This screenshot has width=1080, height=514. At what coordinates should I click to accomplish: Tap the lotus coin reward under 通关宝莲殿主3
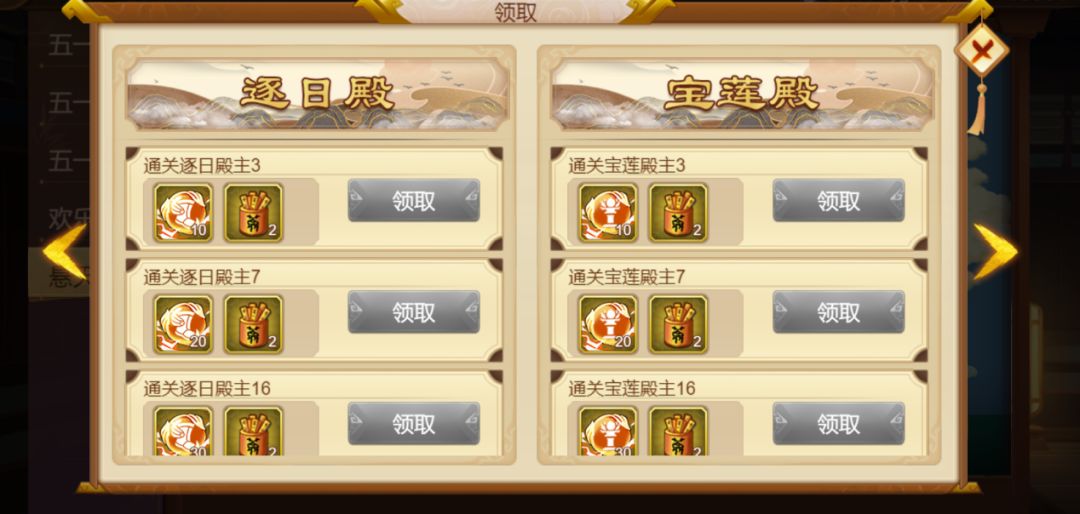[x=608, y=212]
